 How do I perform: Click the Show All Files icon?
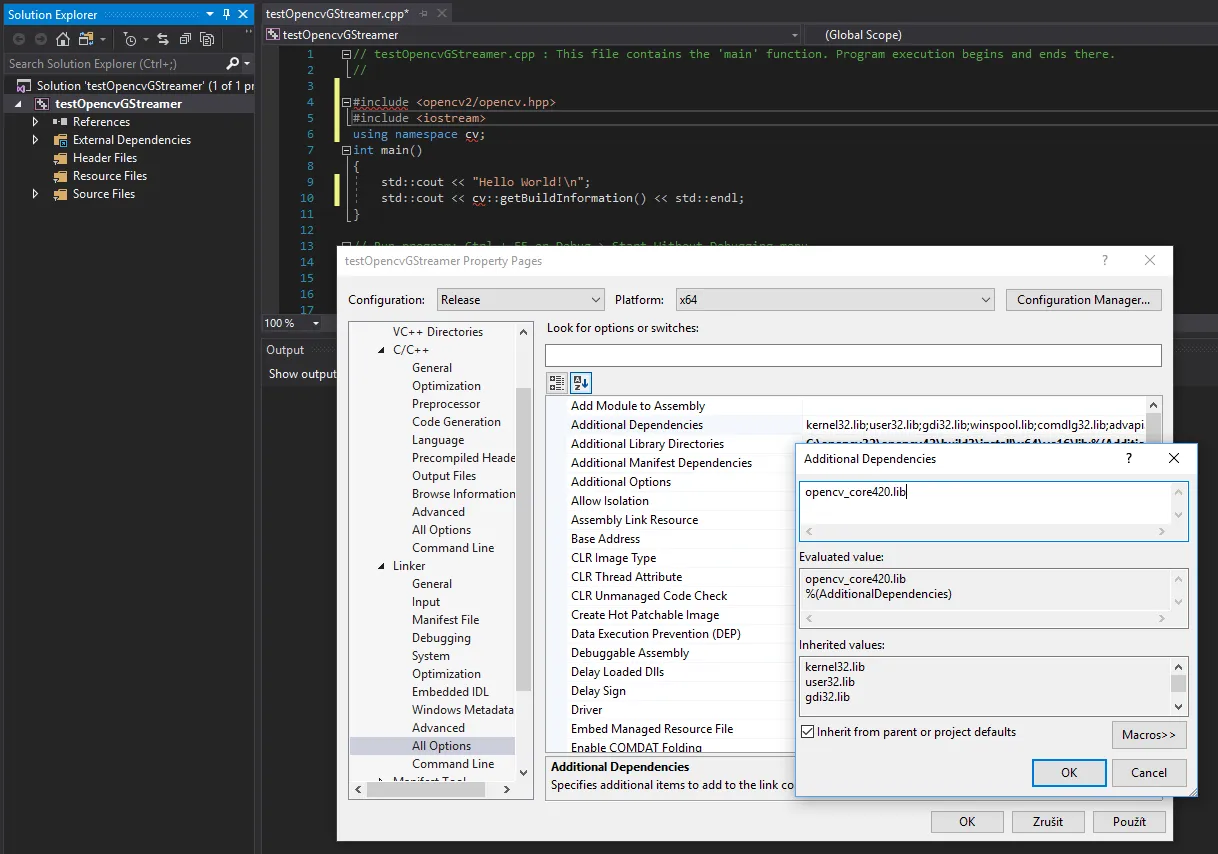pyautogui.click(x=207, y=39)
